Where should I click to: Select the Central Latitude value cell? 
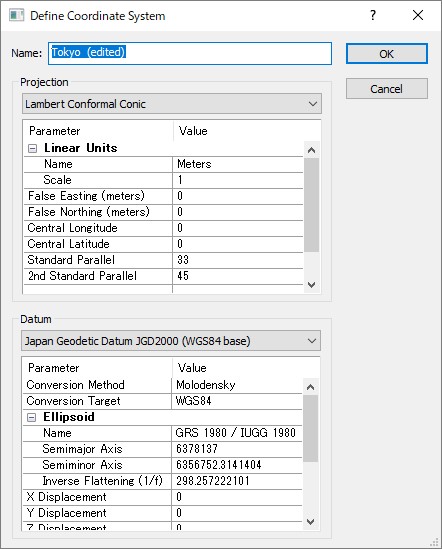(238, 244)
